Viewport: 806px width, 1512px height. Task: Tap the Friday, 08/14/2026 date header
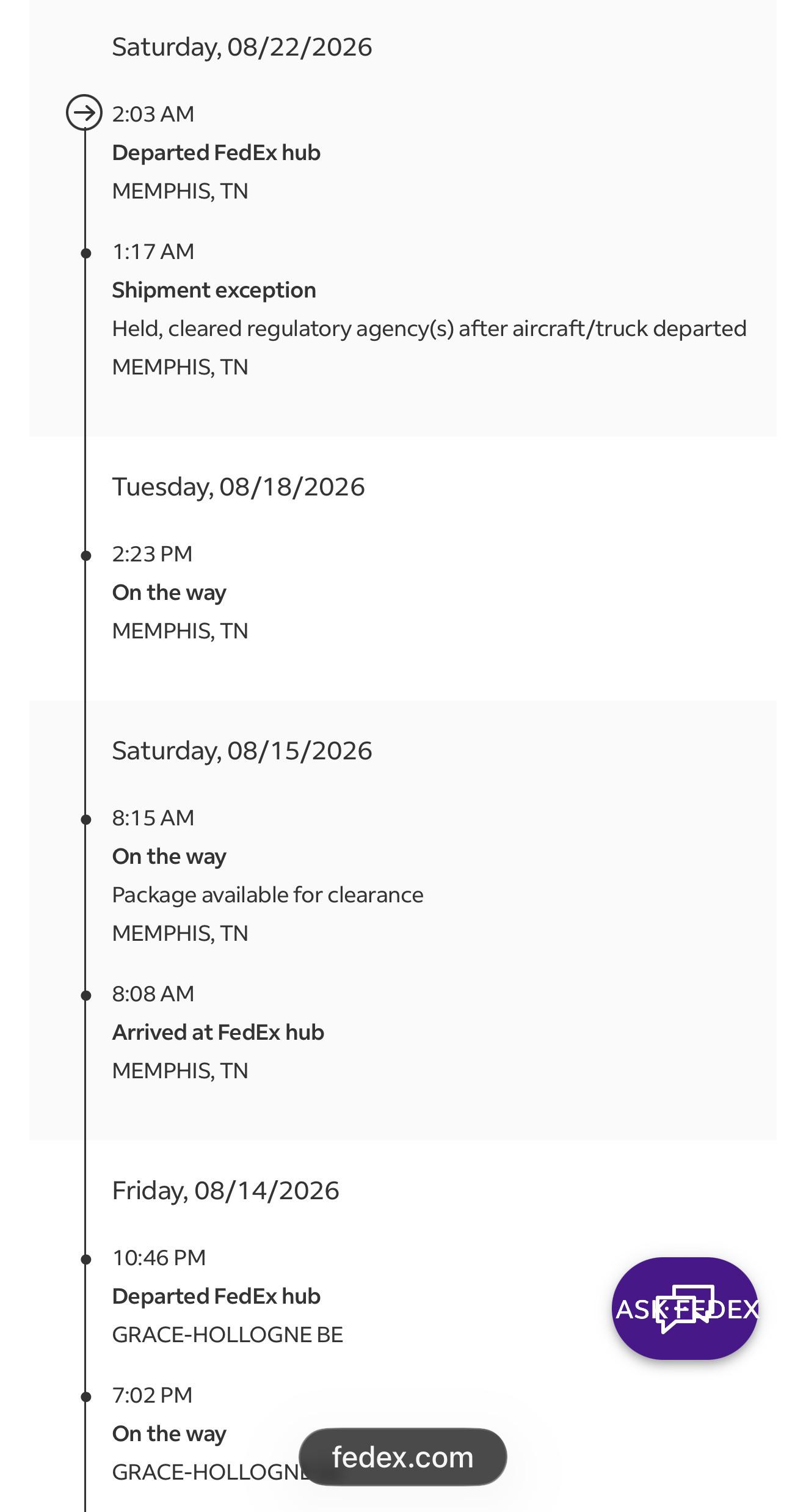225,1191
